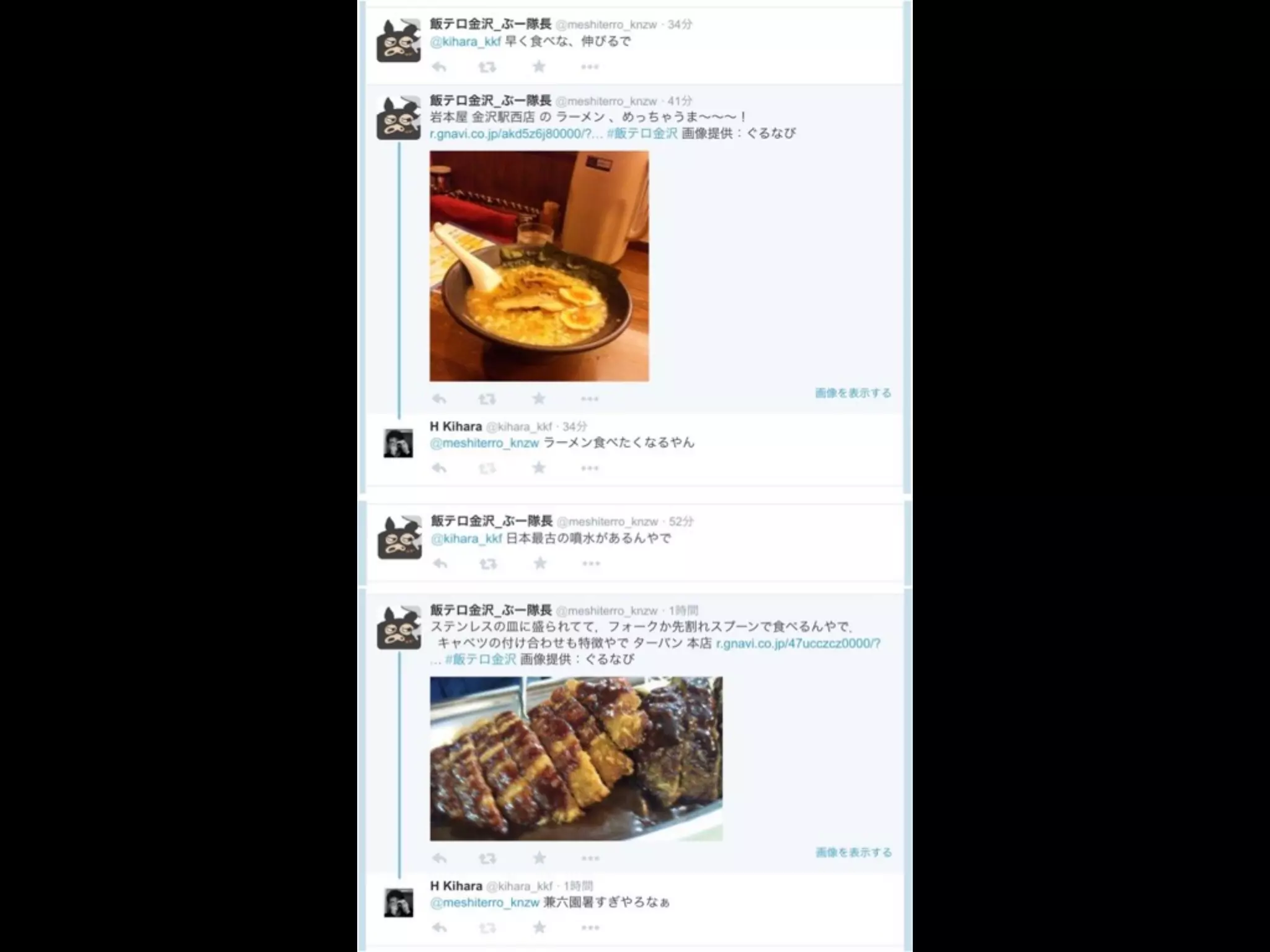The width and height of the screenshot is (1270, 952).
Task: Open H Kihara's profile avatar in ramen reply
Action: (x=398, y=444)
